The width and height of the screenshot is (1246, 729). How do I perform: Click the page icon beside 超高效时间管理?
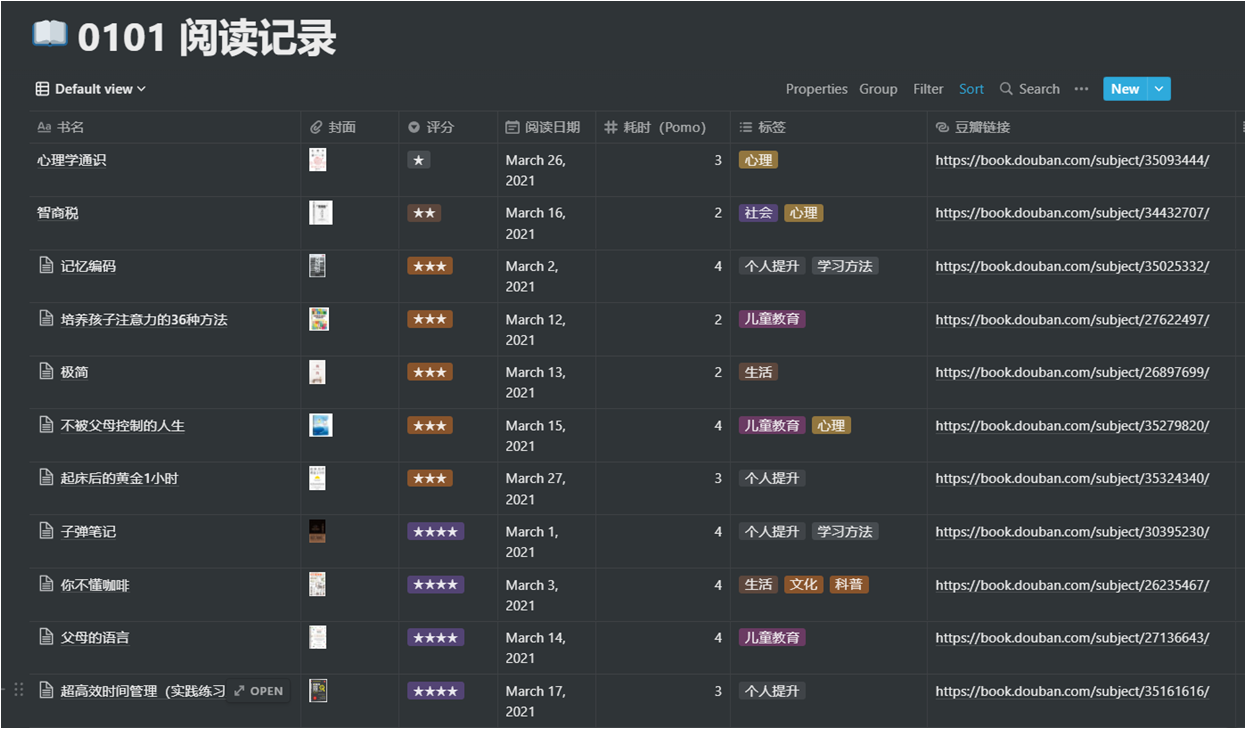[46, 690]
